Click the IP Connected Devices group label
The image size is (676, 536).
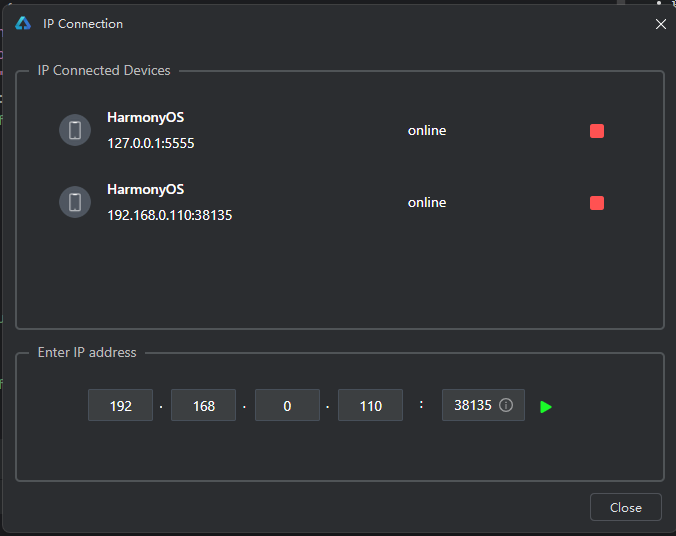pyautogui.click(x=104, y=70)
